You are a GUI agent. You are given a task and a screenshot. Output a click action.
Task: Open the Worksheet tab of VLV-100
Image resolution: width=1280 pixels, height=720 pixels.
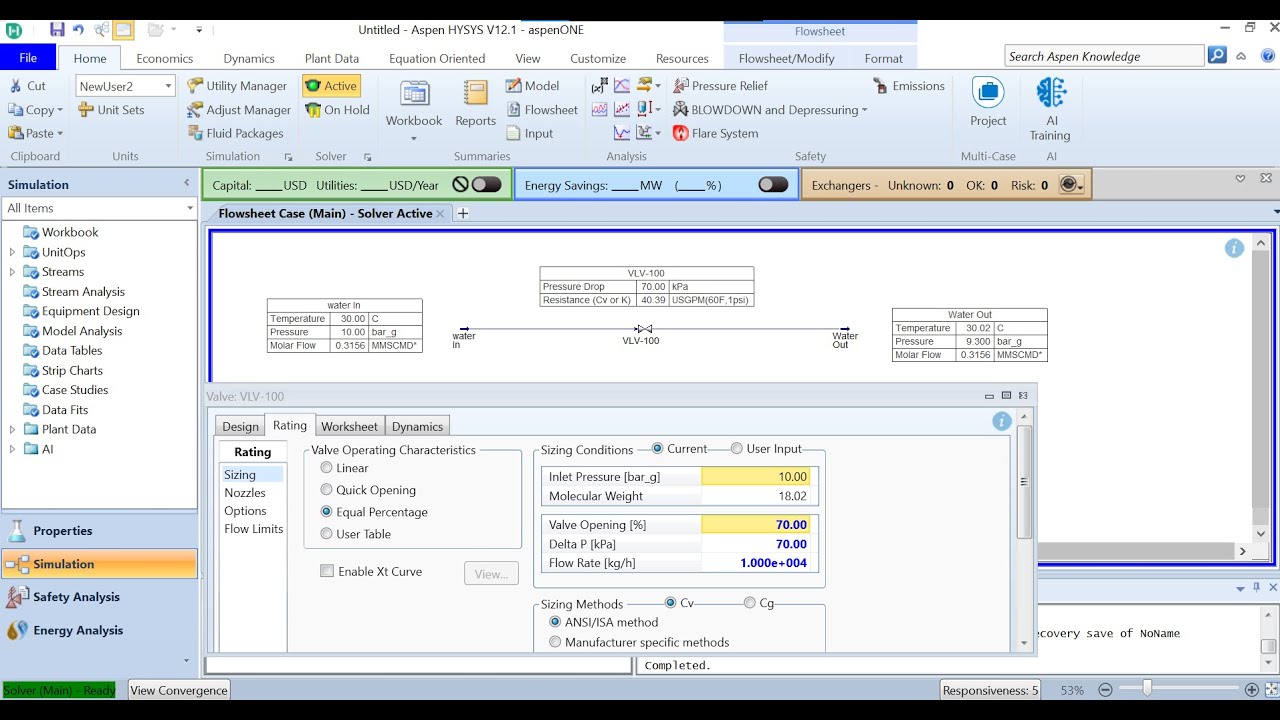[350, 426]
